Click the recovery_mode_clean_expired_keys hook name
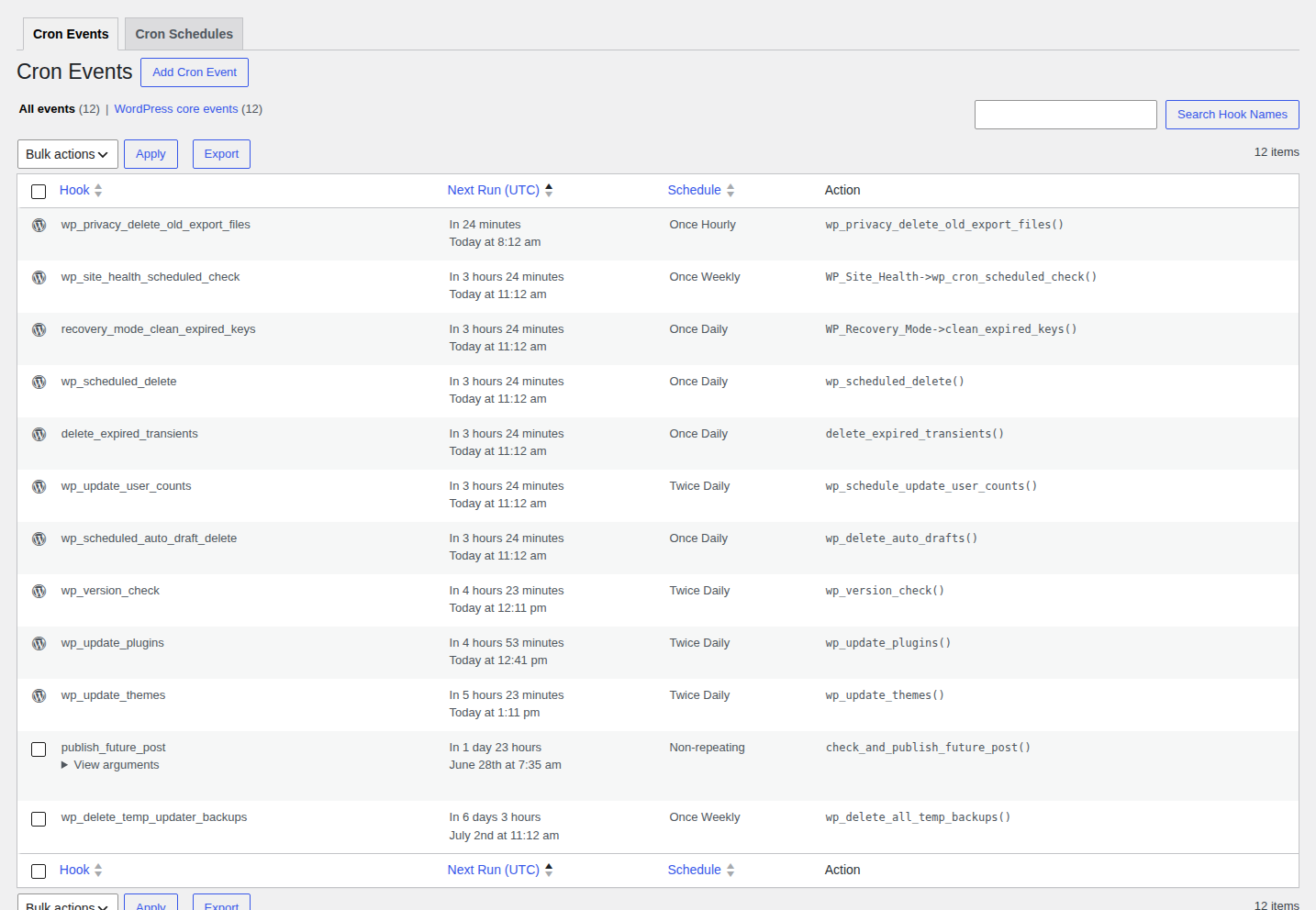The height and width of the screenshot is (910, 1316). coord(158,329)
